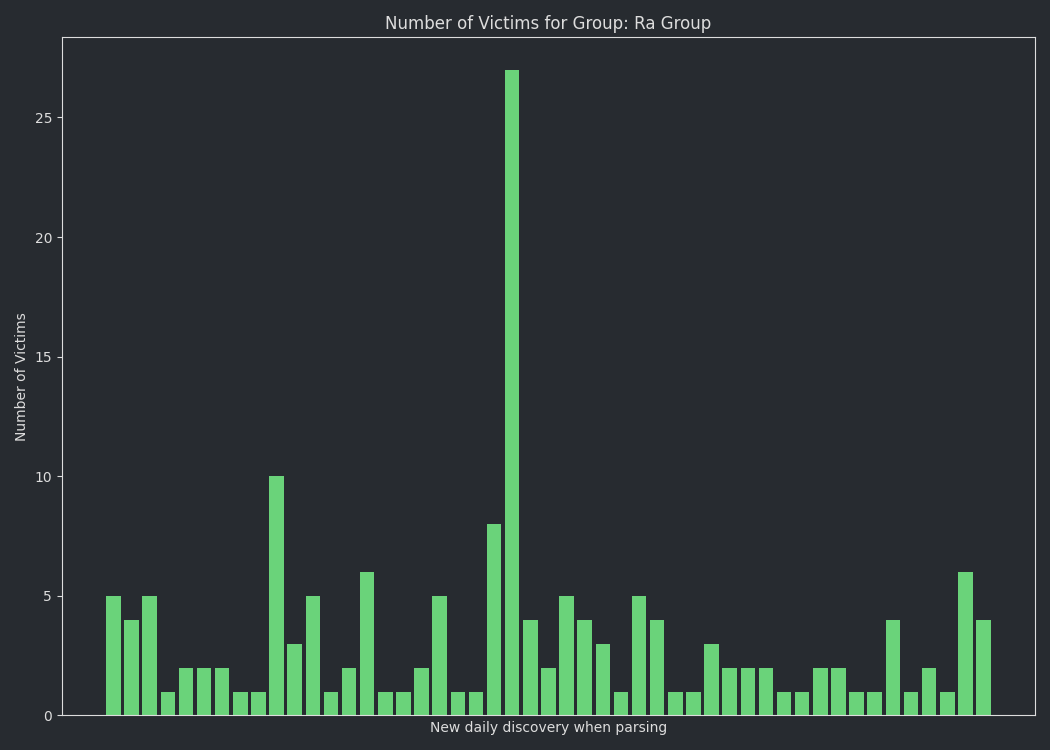Click the y-axis tick label "10"
Image resolution: width=1050 pixels, height=750 pixels.
(x=44, y=477)
